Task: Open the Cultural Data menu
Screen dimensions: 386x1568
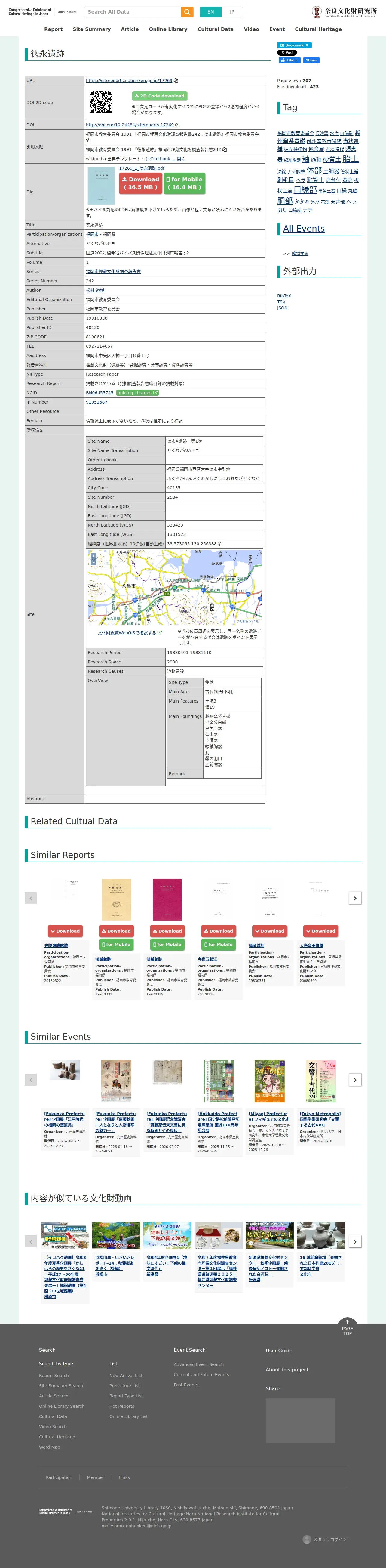Action: [216, 29]
